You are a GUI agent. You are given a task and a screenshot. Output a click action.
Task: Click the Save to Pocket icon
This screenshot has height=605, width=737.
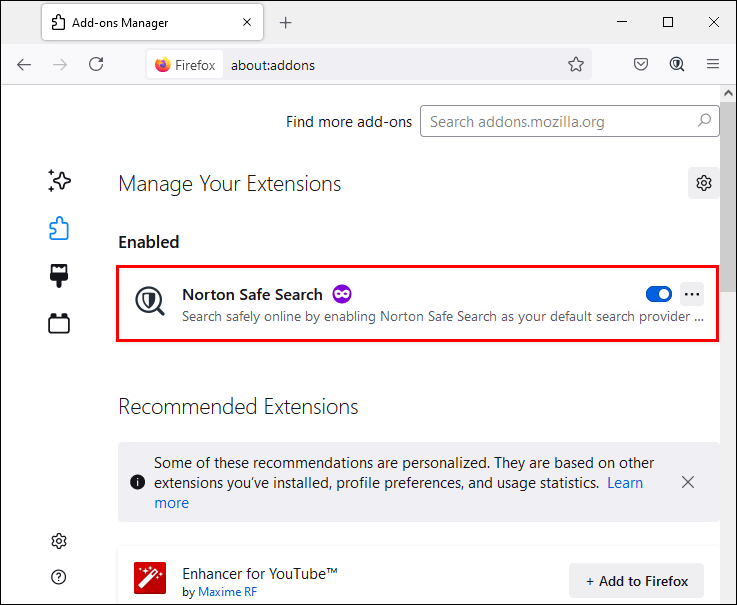(641, 64)
